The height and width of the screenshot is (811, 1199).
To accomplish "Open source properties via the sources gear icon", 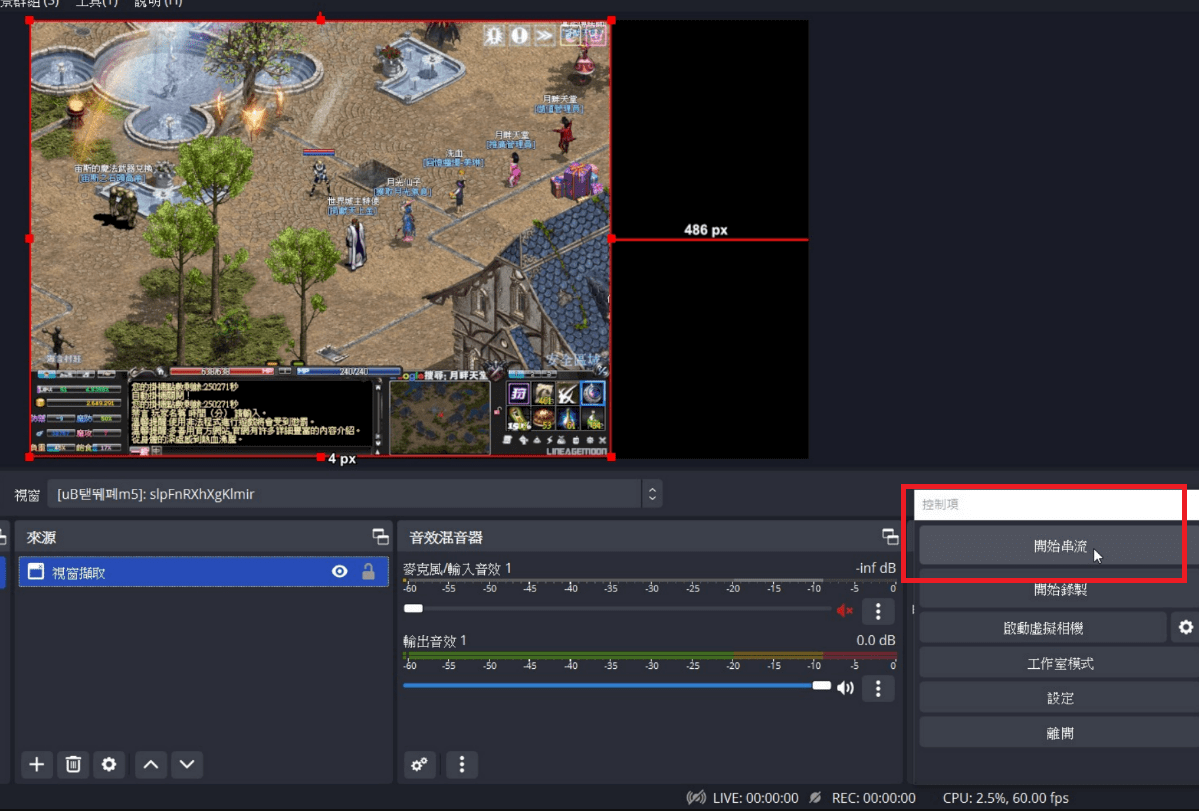I will point(109,765).
